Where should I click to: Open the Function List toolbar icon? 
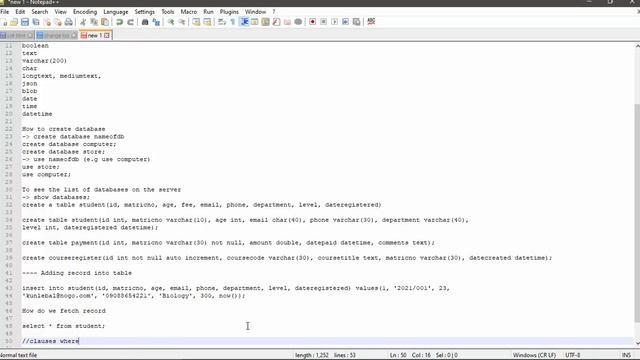click(x=277, y=22)
